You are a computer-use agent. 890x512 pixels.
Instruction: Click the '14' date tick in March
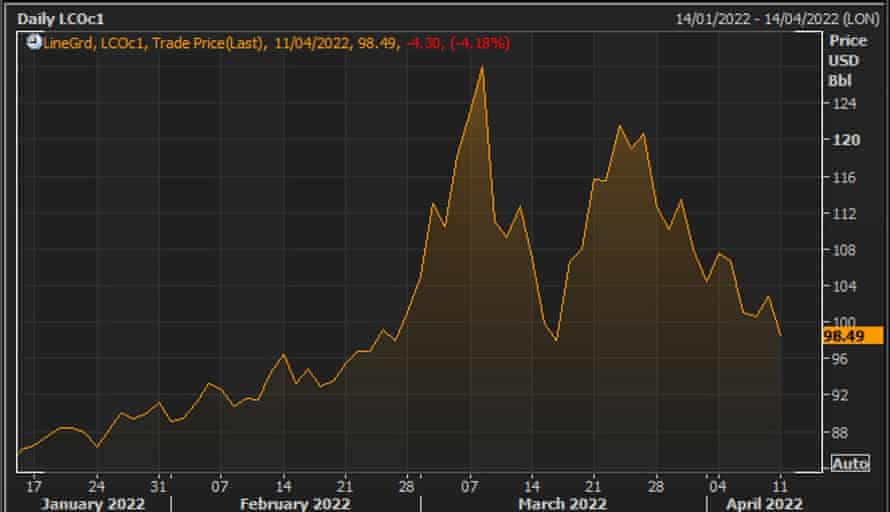coord(531,486)
